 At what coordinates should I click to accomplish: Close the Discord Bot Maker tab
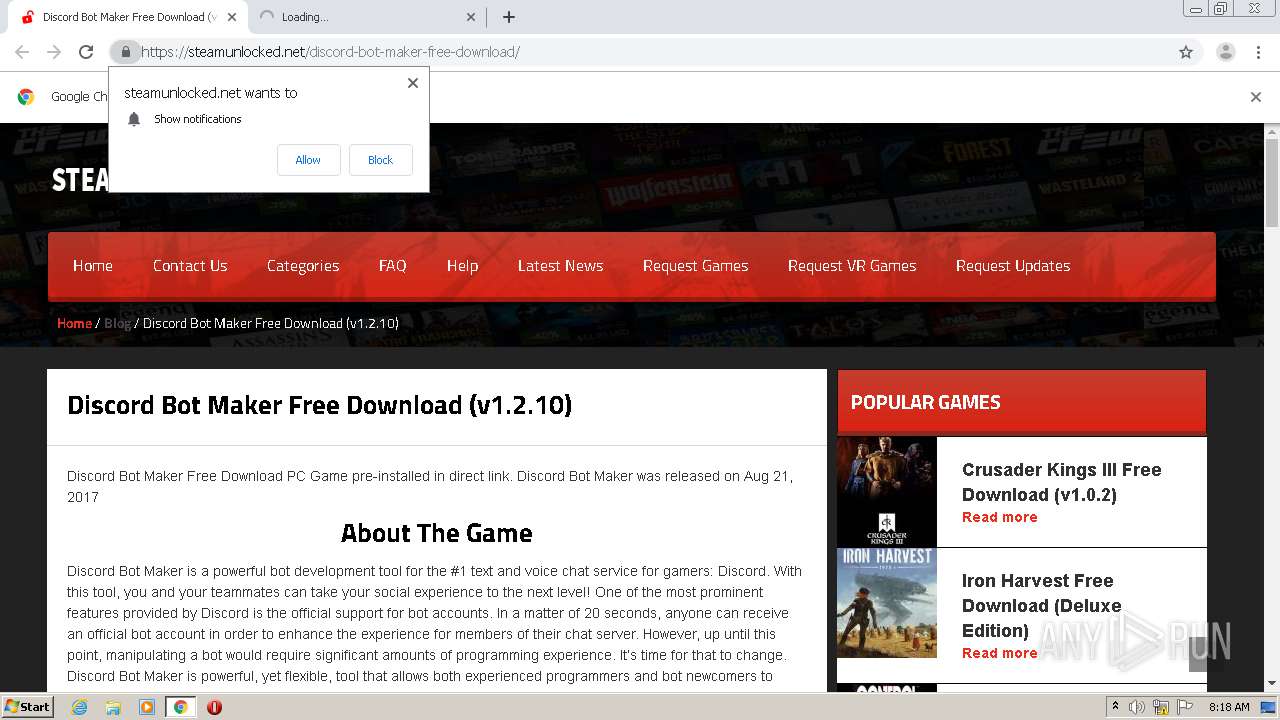232,17
